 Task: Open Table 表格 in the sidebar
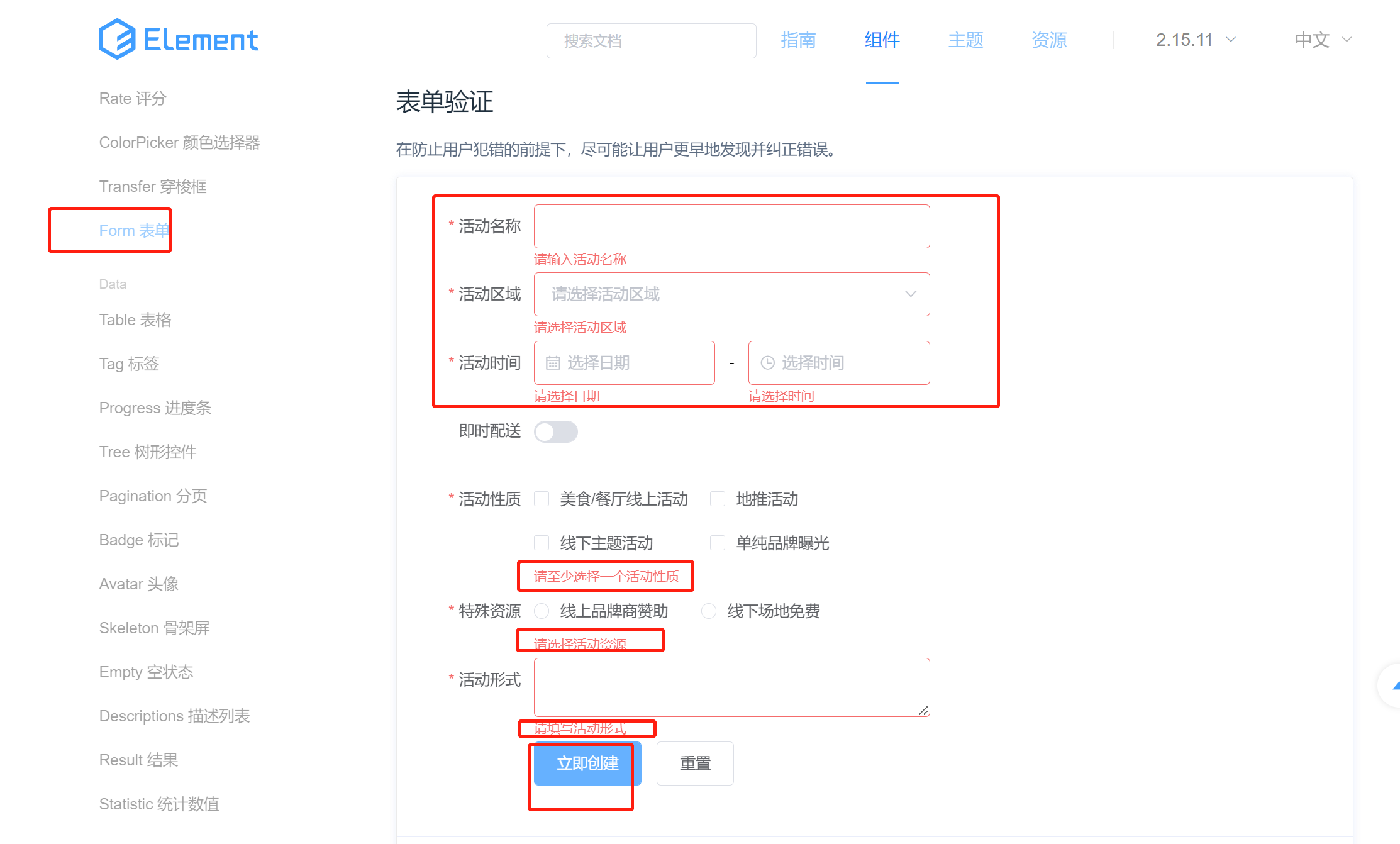coord(135,320)
